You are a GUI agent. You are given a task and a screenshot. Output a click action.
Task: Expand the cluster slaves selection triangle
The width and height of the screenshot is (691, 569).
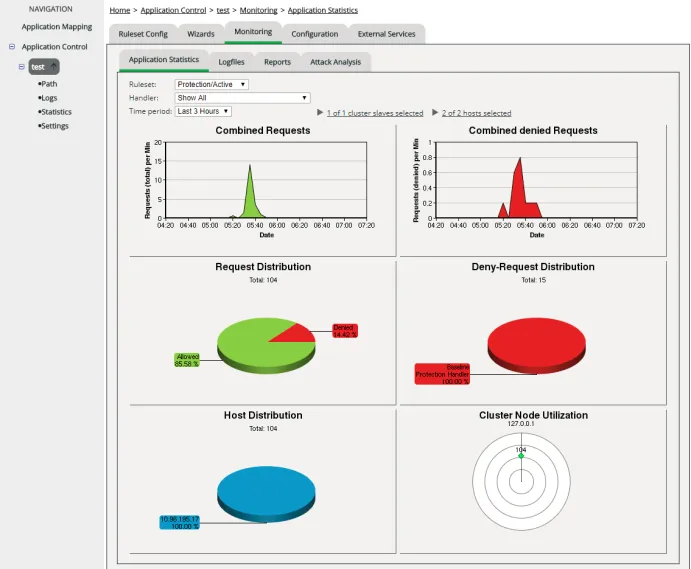[x=320, y=112]
